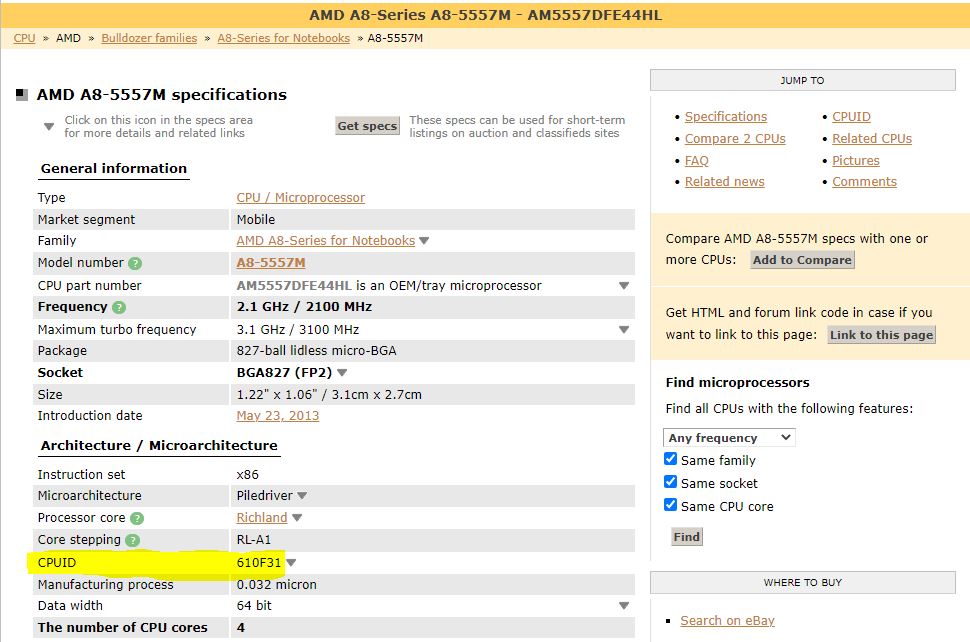Expand the Richland core arrow
This screenshot has width=970, height=642.
tap(297, 518)
